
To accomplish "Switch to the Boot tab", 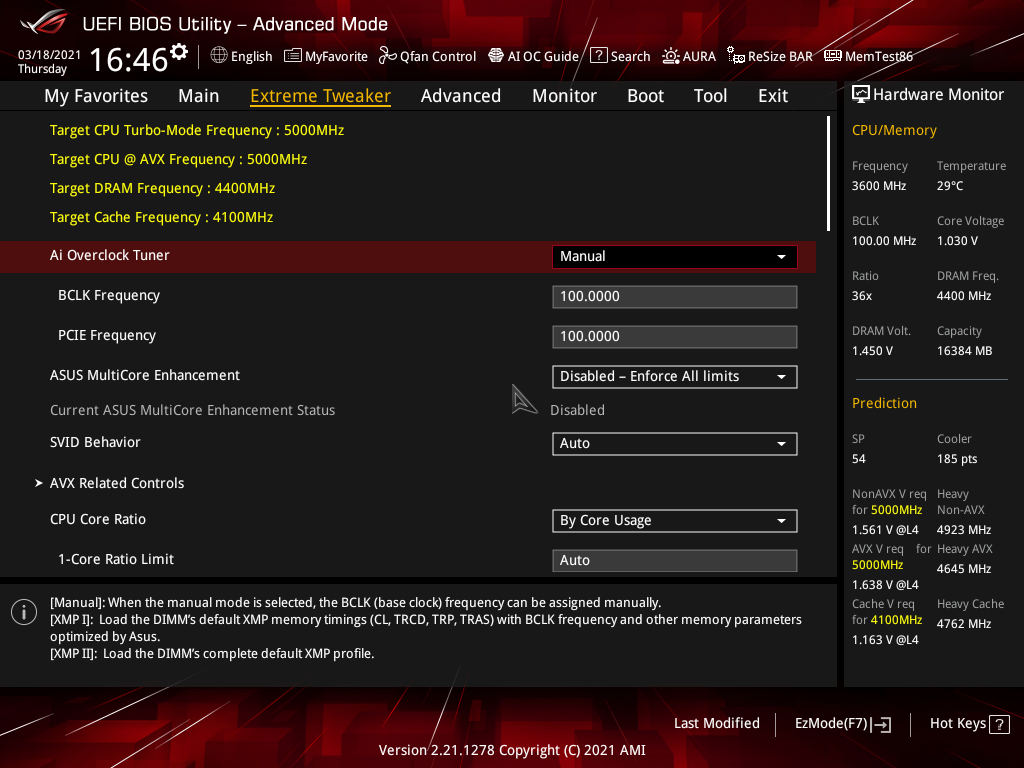I will (x=645, y=96).
